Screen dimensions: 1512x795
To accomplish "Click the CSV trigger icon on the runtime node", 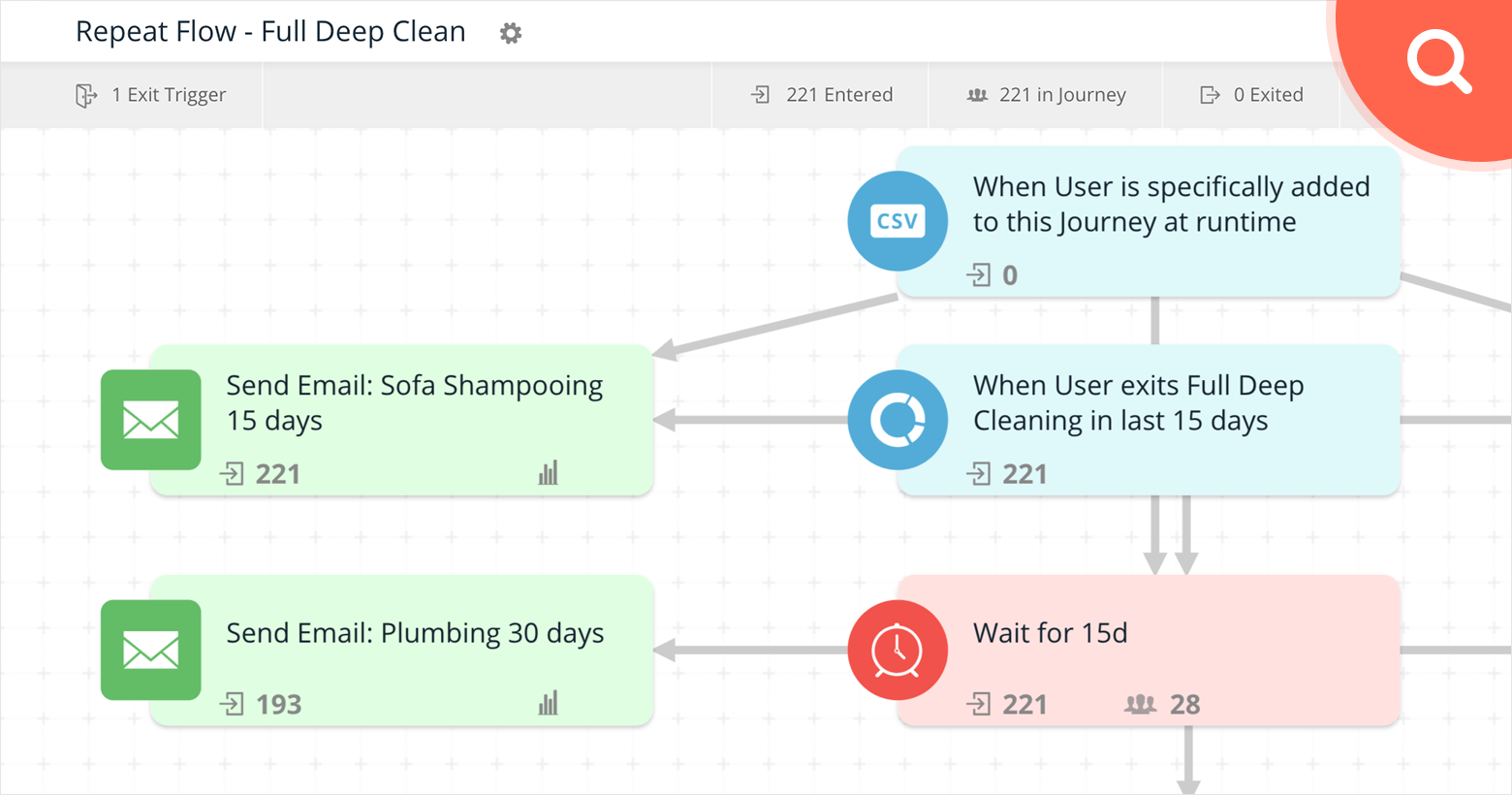I will pos(898,221).
